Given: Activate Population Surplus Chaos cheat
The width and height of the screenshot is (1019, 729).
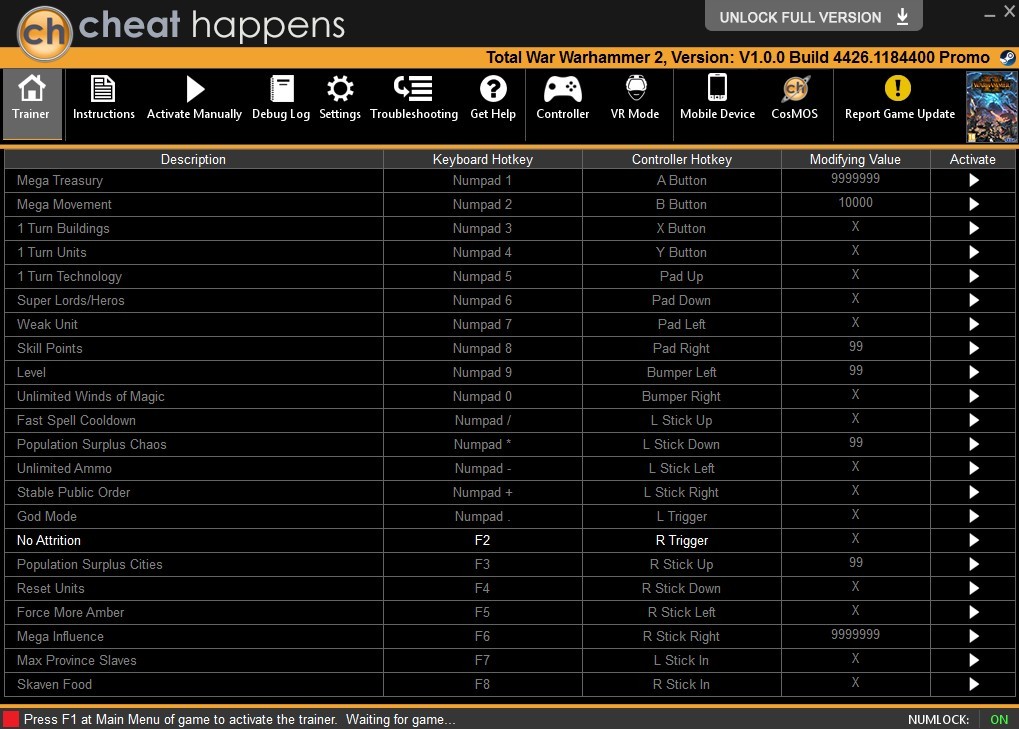Looking at the screenshot, I should click(974, 445).
